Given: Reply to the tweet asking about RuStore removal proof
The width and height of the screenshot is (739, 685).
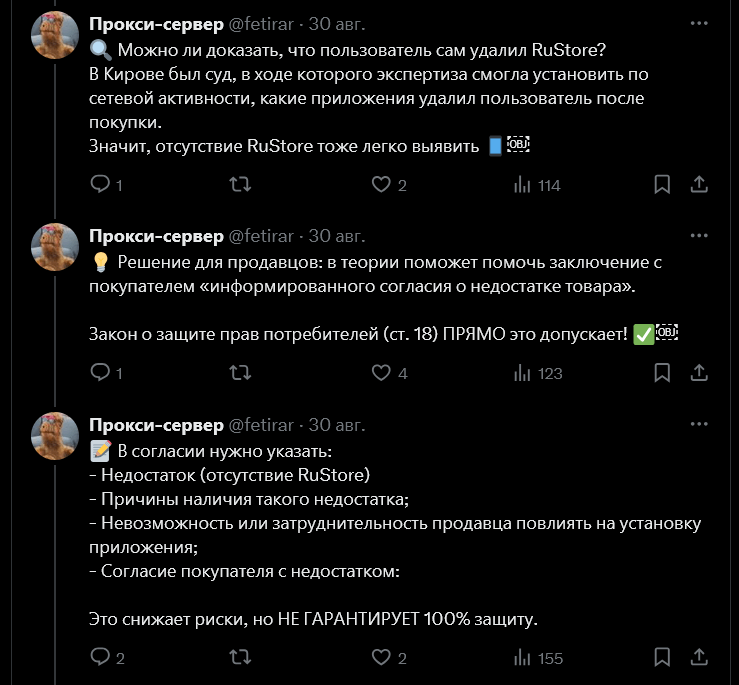Looking at the screenshot, I should point(100,185).
